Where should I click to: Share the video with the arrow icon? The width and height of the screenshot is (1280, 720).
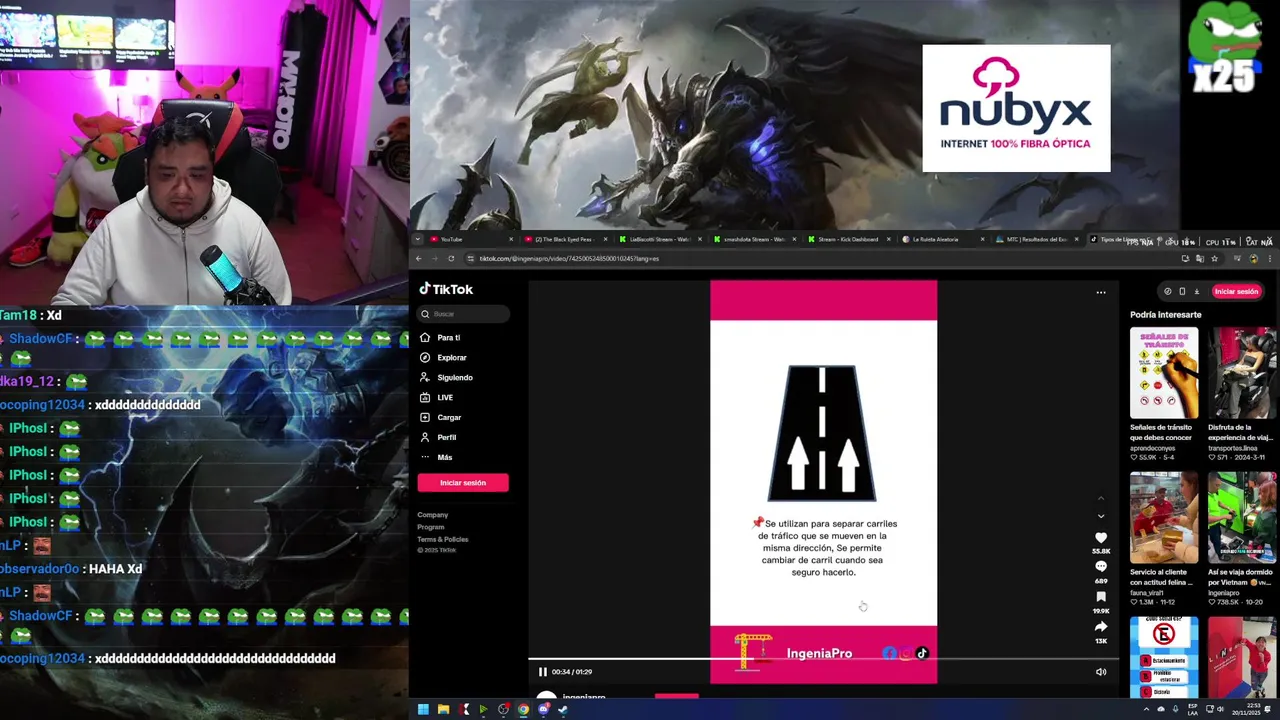tap(1101, 627)
